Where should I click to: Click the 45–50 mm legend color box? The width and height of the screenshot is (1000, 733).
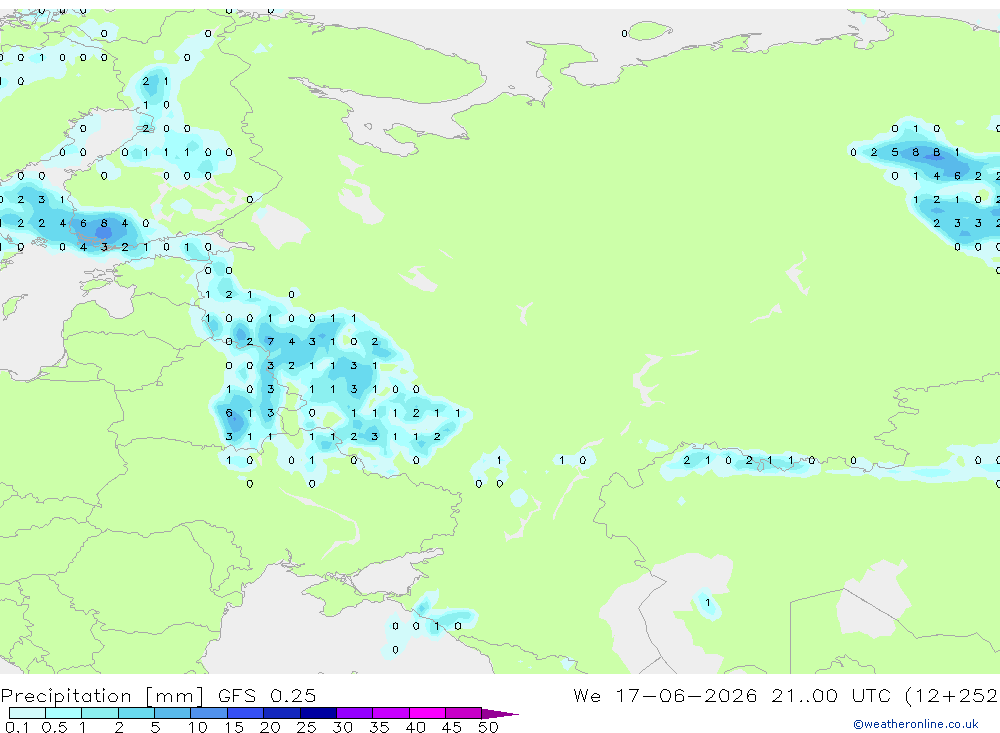(x=464, y=713)
